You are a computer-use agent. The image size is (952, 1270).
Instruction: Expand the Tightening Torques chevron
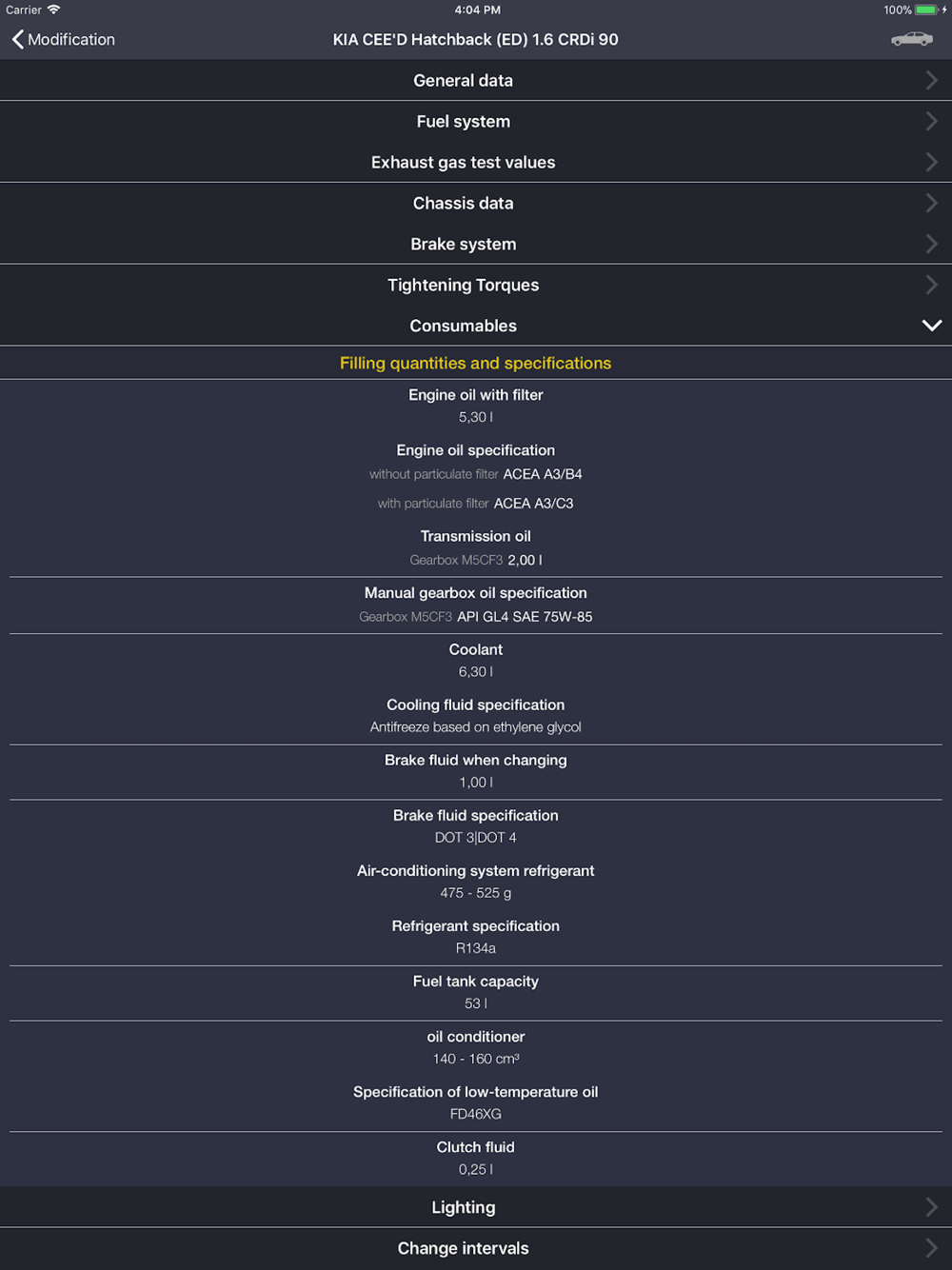pyautogui.click(x=931, y=285)
